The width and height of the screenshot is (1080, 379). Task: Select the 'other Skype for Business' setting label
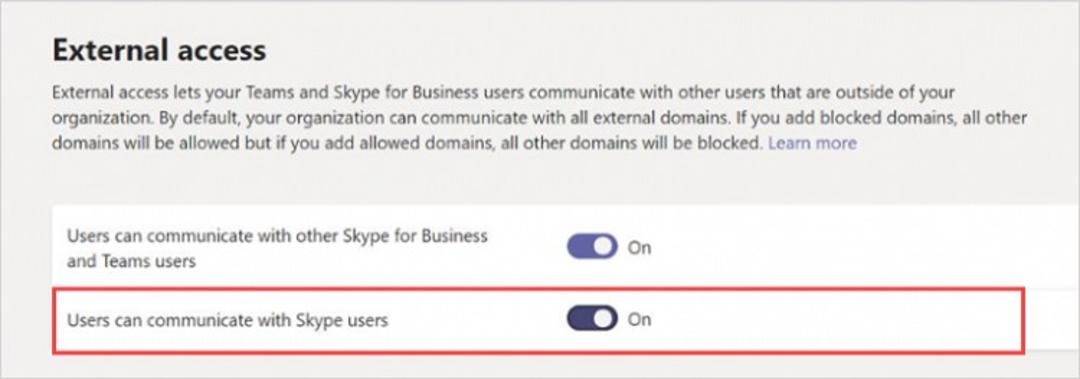(x=277, y=248)
